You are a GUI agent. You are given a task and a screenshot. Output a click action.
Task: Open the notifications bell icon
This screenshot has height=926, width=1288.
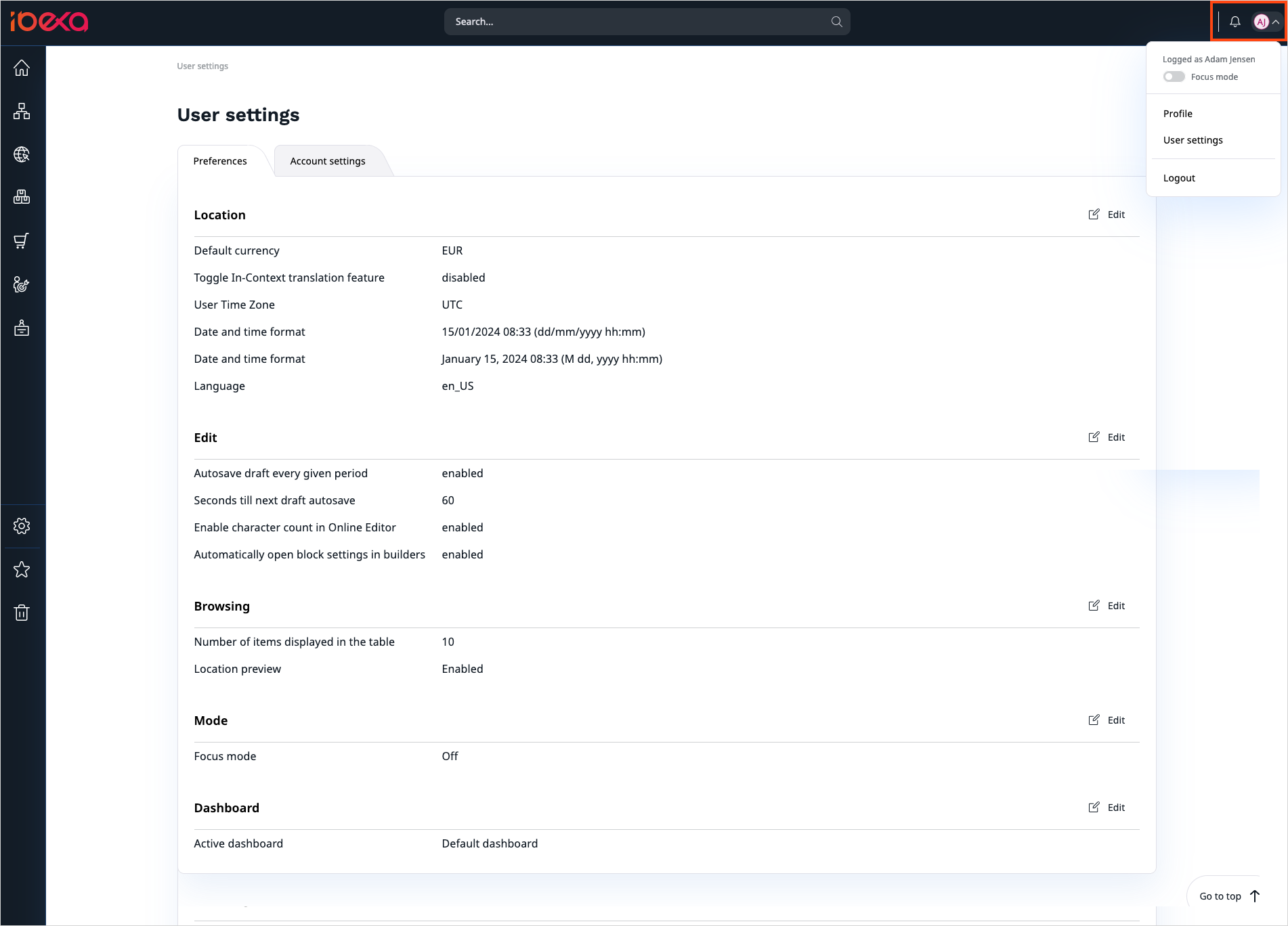1235,21
